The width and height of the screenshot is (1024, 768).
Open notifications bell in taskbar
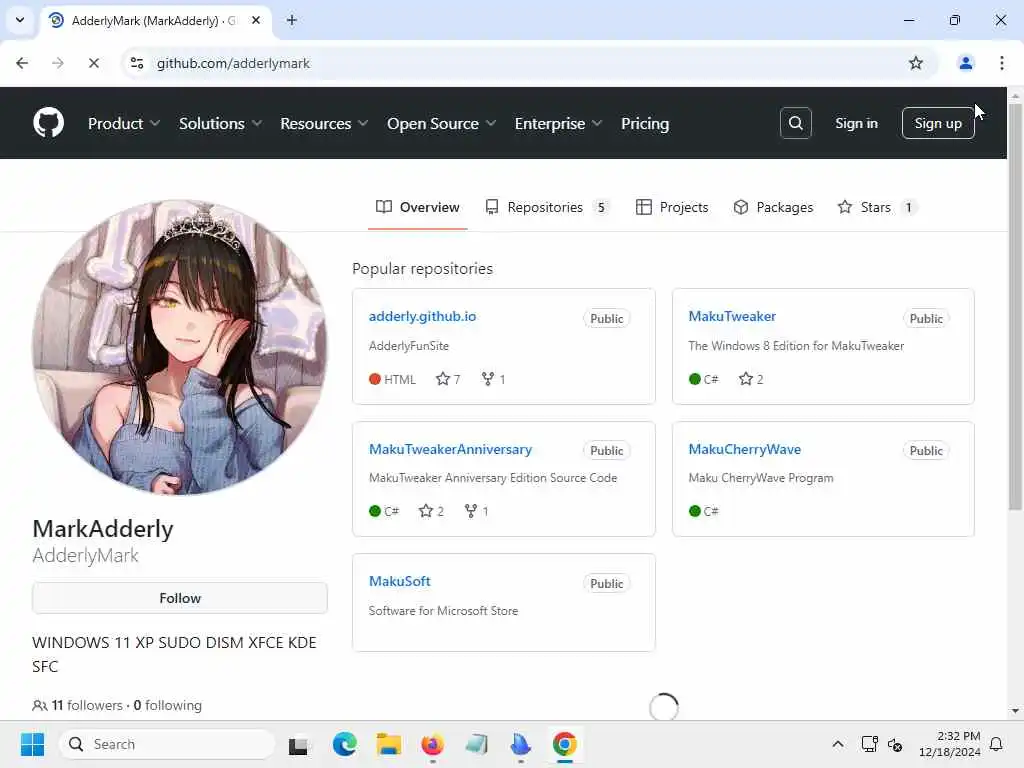(996, 744)
